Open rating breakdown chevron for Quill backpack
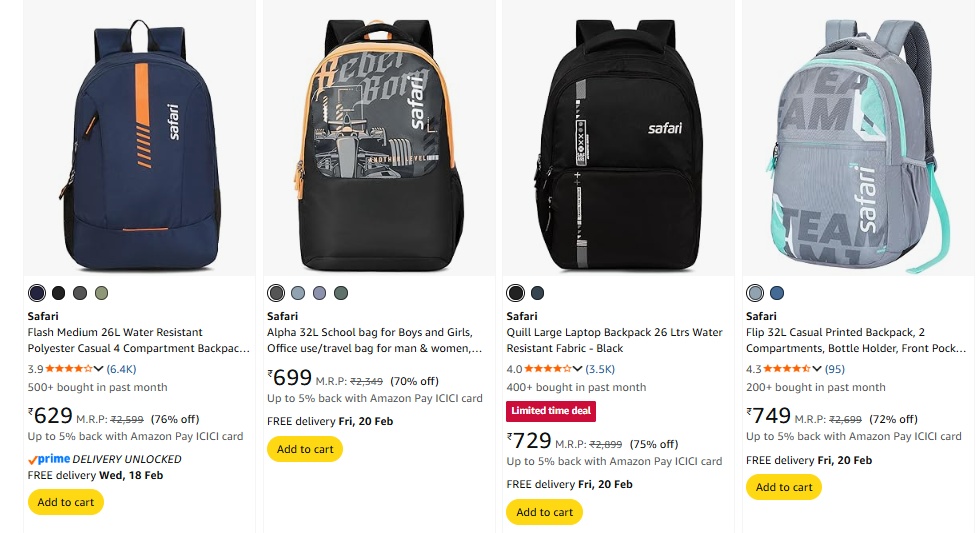This screenshot has width=976, height=533. [577, 369]
